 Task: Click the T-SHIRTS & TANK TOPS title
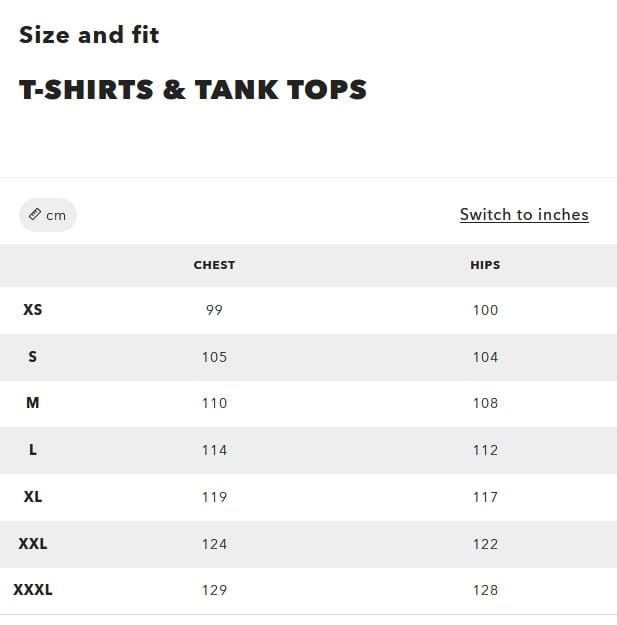point(193,90)
